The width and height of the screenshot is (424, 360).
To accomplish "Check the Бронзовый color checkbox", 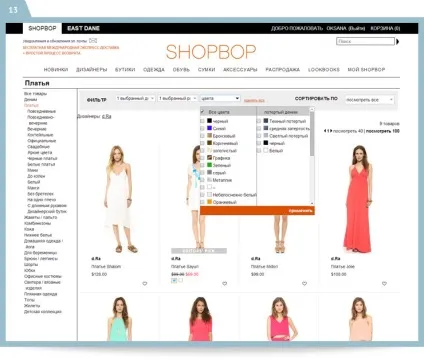I will 202,136.
